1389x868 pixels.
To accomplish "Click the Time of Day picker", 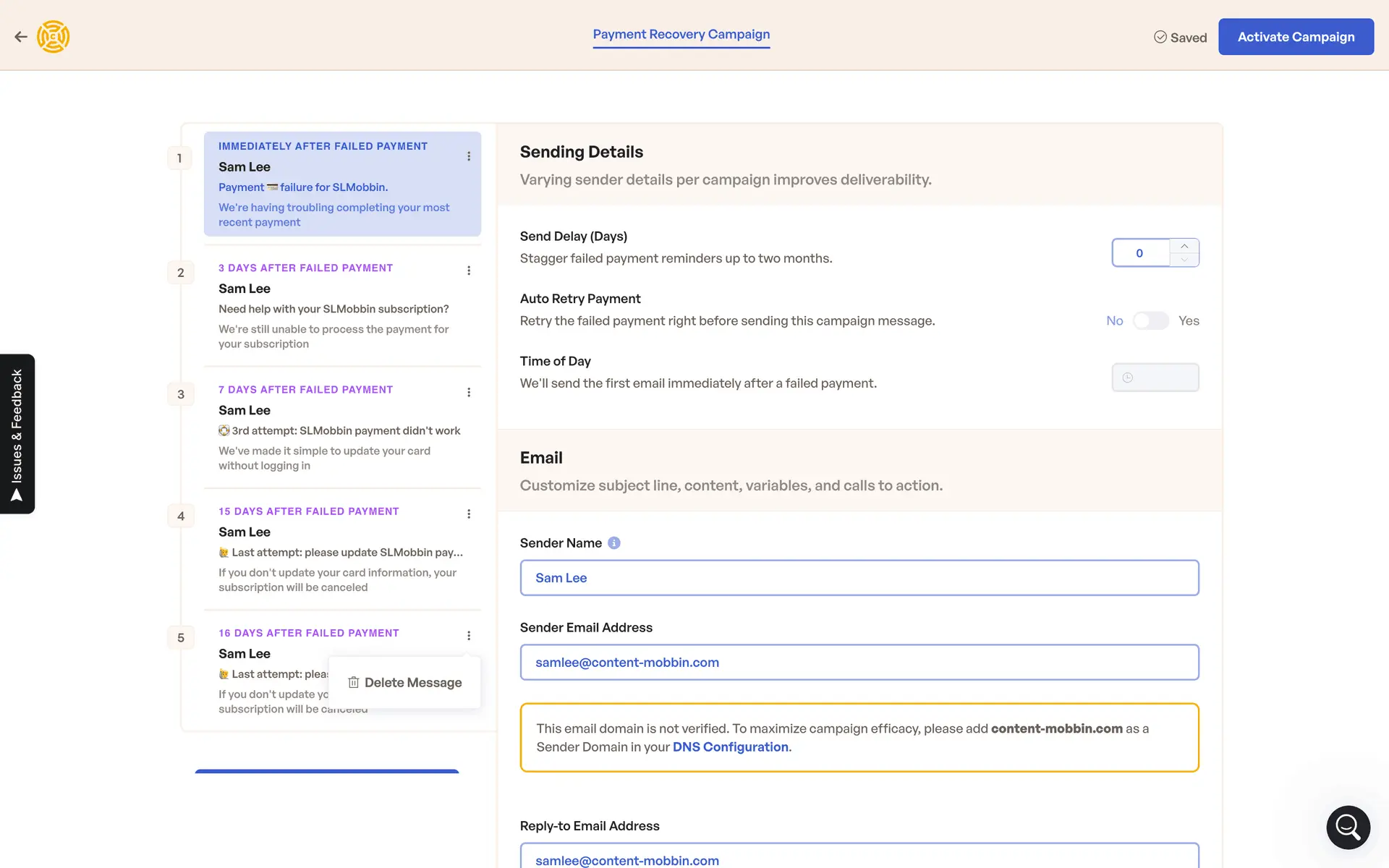I will point(1155,378).
